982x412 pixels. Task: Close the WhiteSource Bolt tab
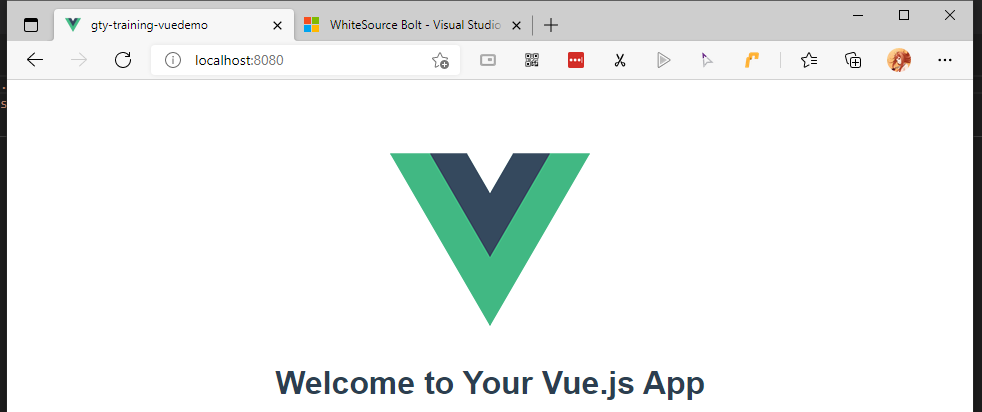516,26
